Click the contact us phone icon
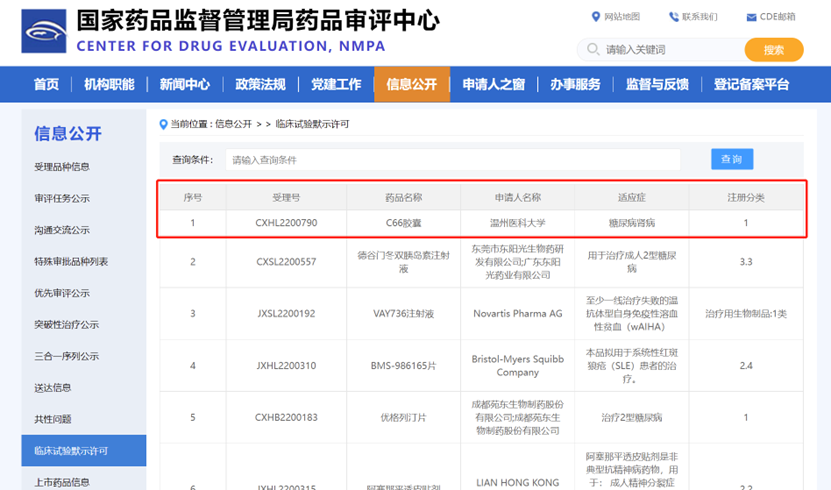 (674, 17)
